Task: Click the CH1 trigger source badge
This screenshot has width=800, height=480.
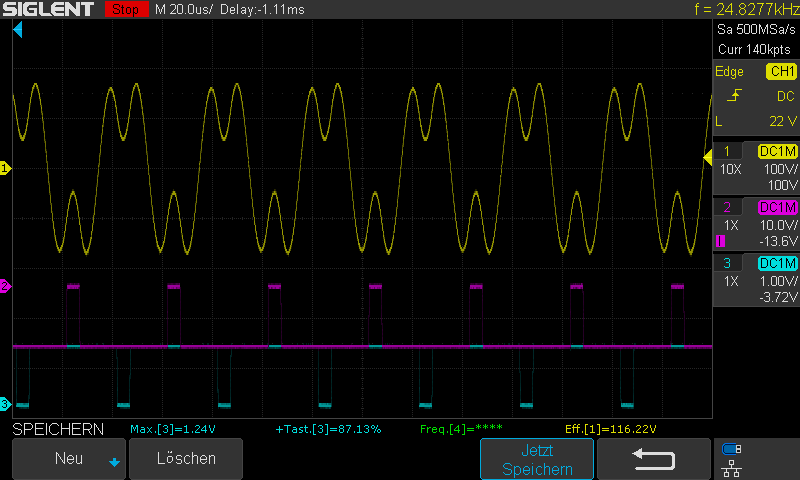Action: coord(781,71)
